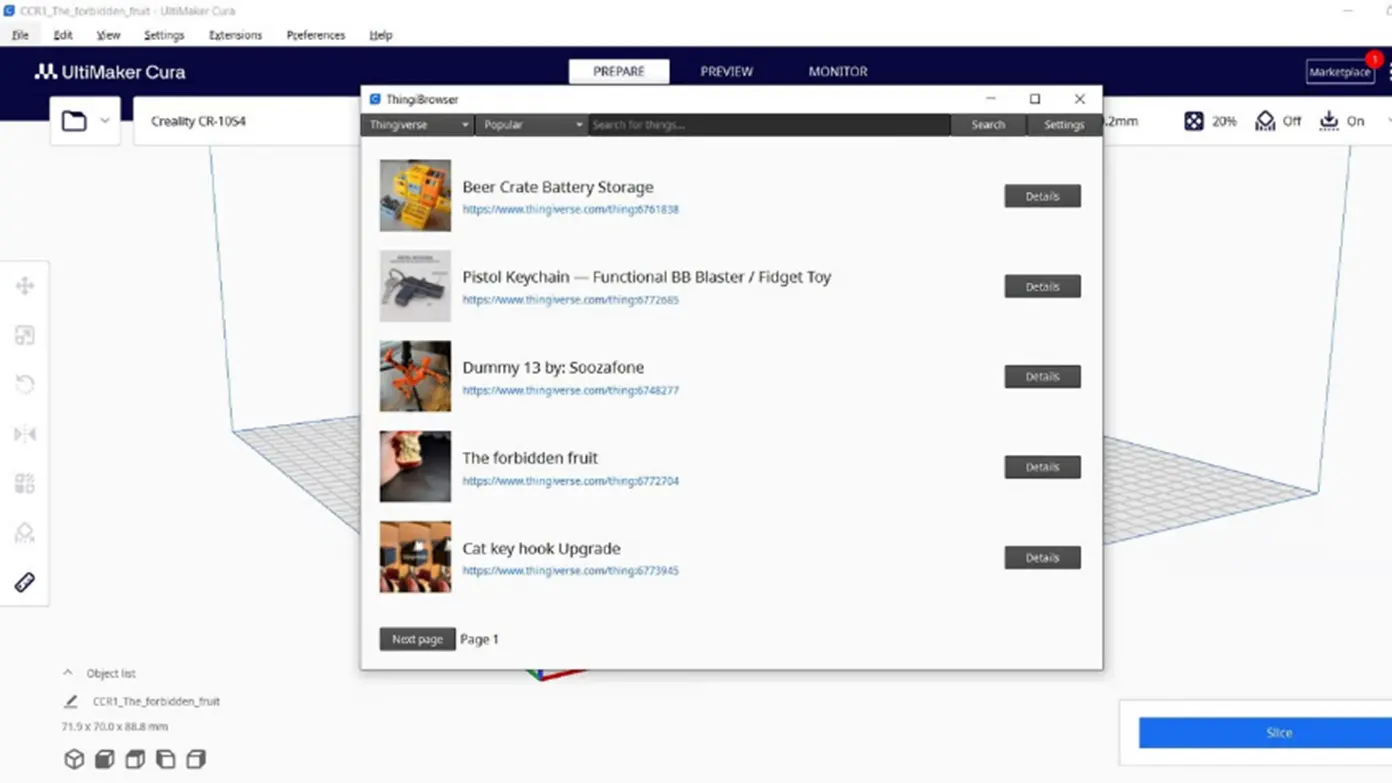Switch to the MONITOR stage tab
Image resolution: width=1392 pixels, height=783 pixels.
tap(838, 72)
